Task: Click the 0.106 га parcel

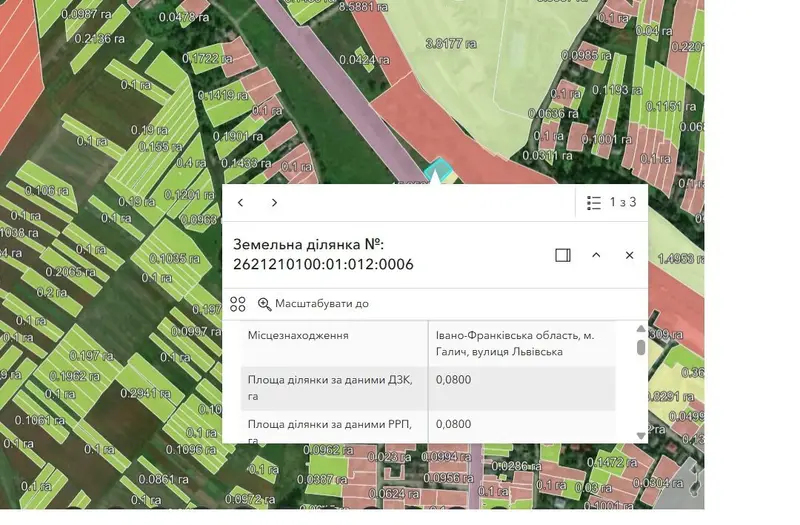Action: pos(47,191)
